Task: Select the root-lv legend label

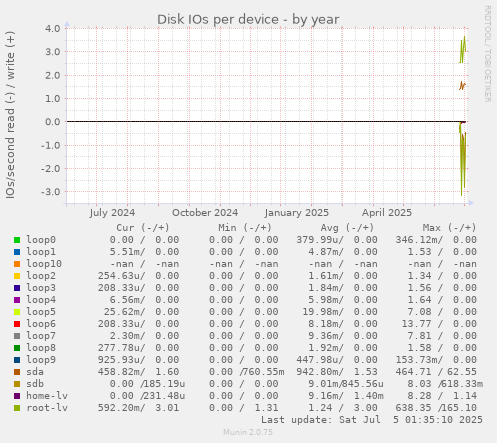Action: [47, 408]
